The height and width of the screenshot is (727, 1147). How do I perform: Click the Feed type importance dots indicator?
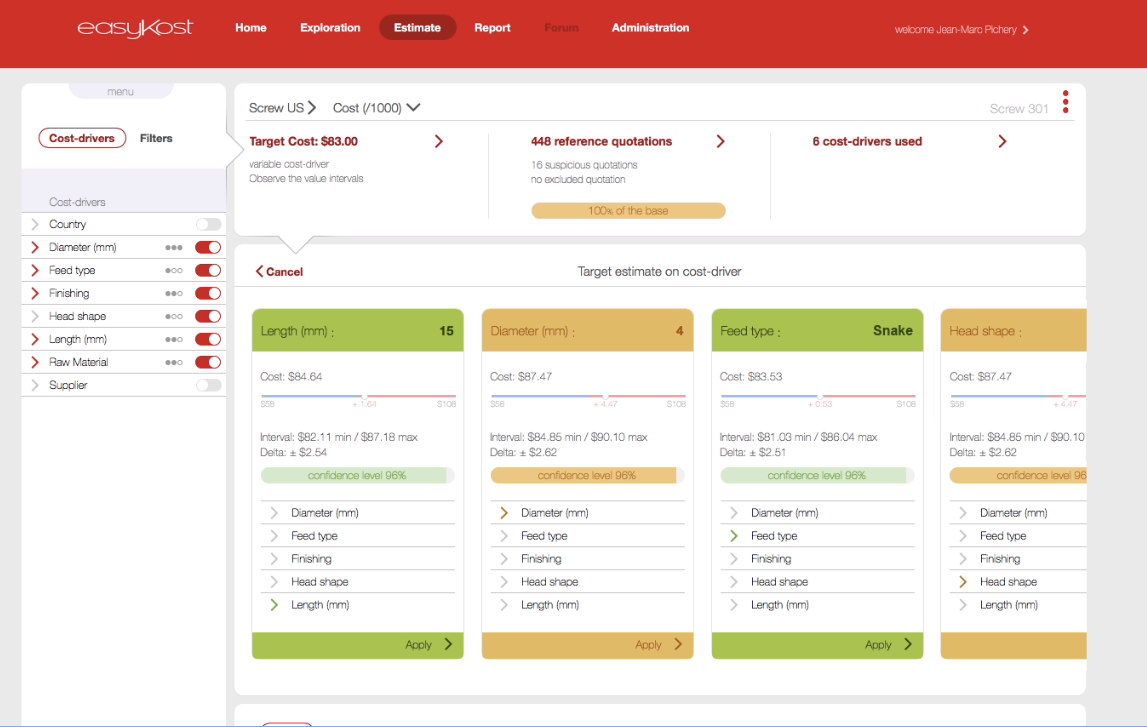pyautogui.click(x=173, y=271)
